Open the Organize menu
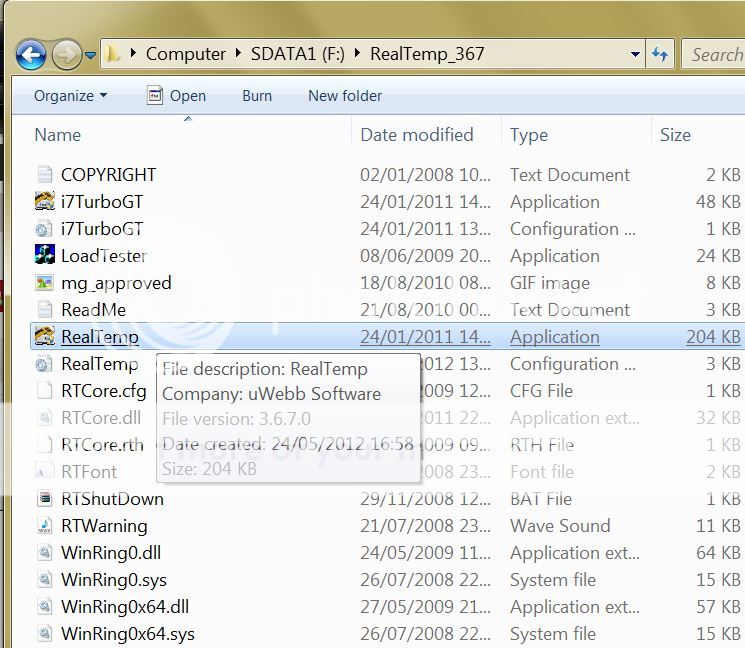The image size is (745, 648). click(x=70, y=96)
